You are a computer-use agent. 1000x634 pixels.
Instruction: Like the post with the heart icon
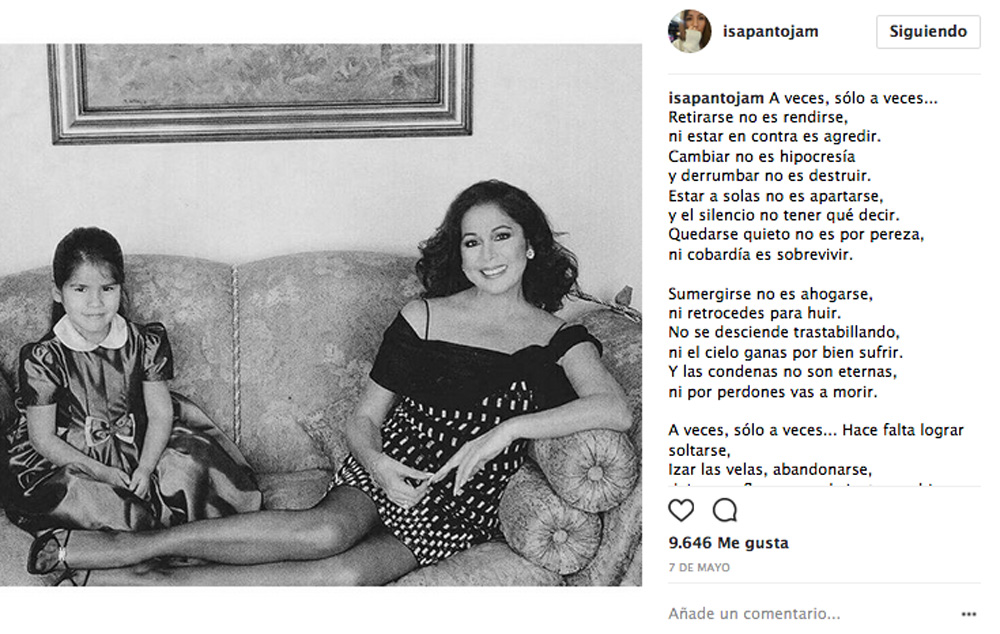coord(681,510)
